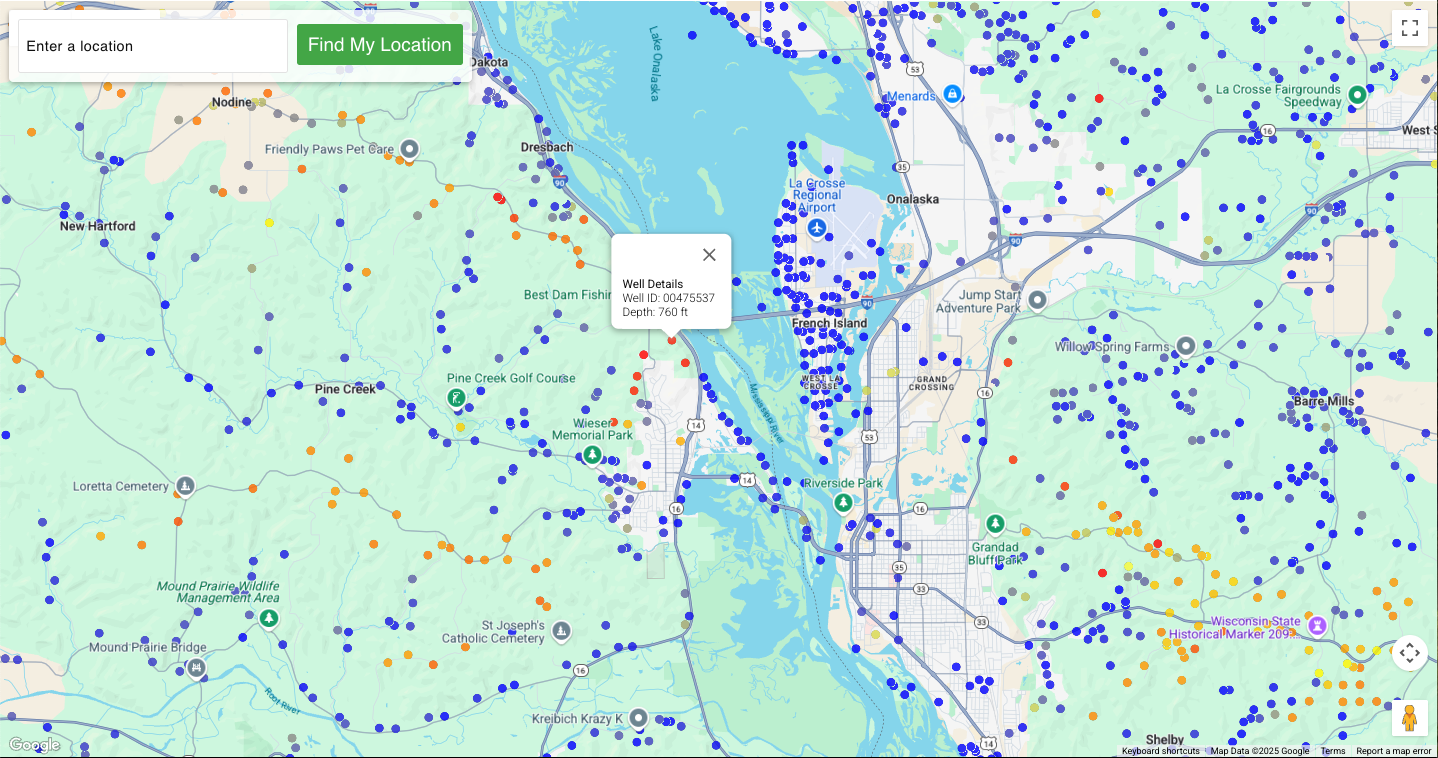Screen dimensions: 1438x758
Task: Select the La Crosse Regional Airport icon
Action: [818, 228]
